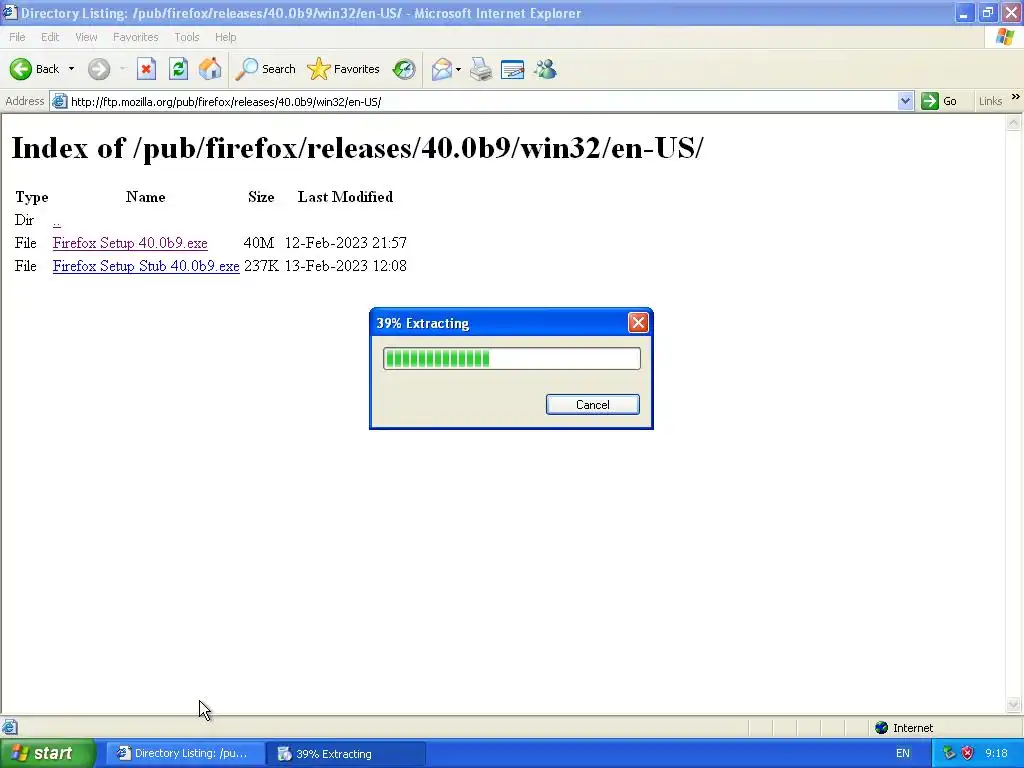This screenshot has height=768, width=1024.
Task: Download Firefox Setup Stub 40.0b9.exe
Action: point(146,266)
